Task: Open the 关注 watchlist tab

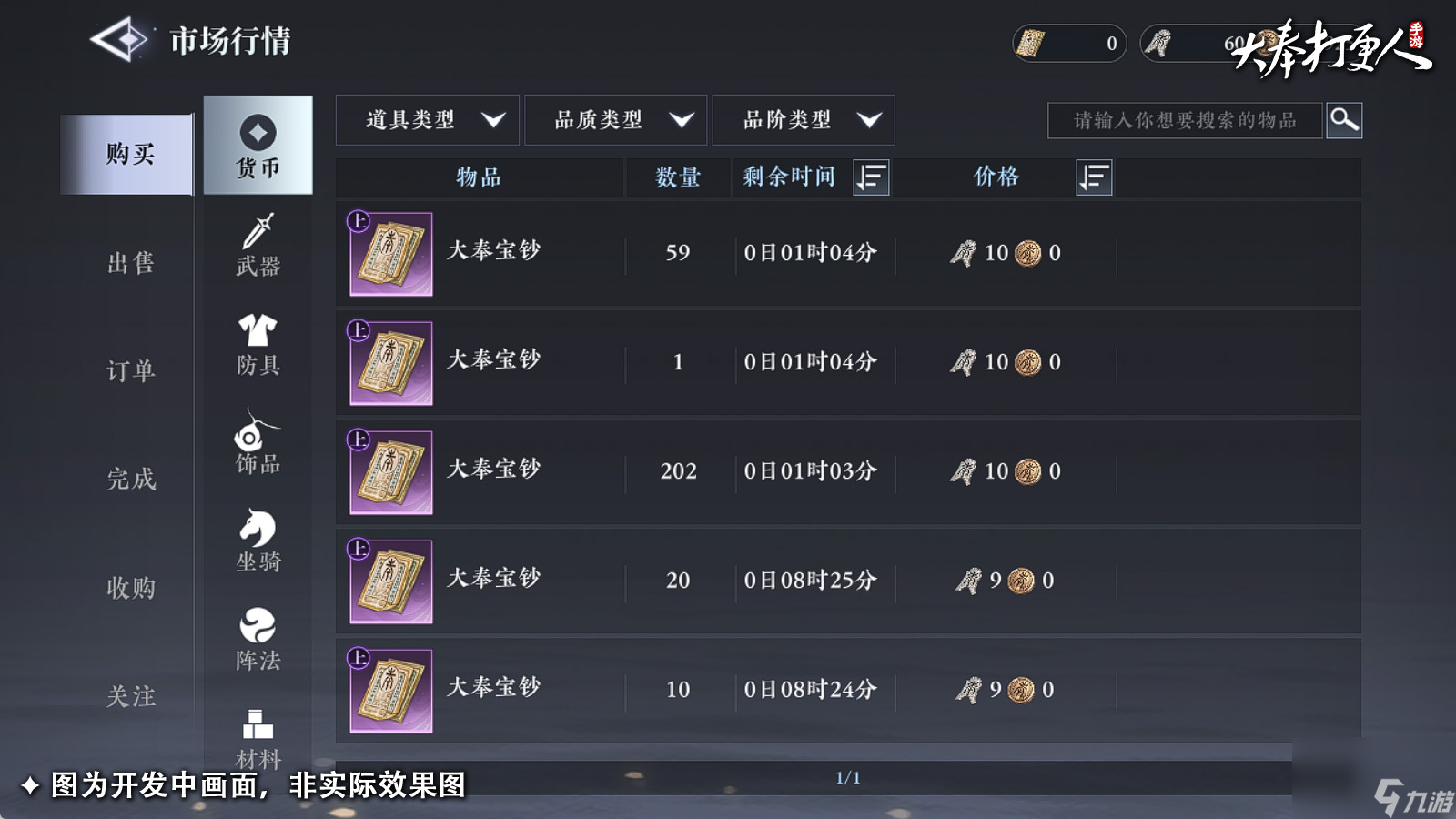Action: 130,696
